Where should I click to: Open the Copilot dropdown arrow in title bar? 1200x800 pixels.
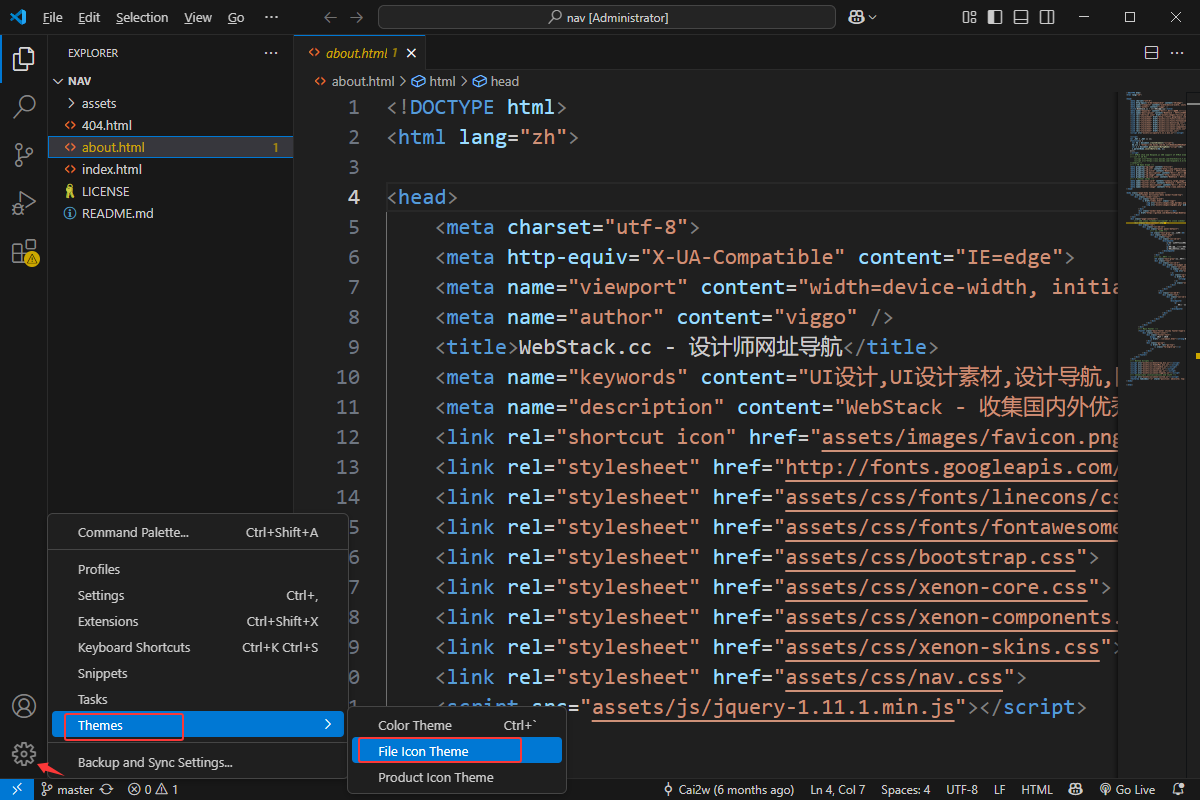click(873, 17)
